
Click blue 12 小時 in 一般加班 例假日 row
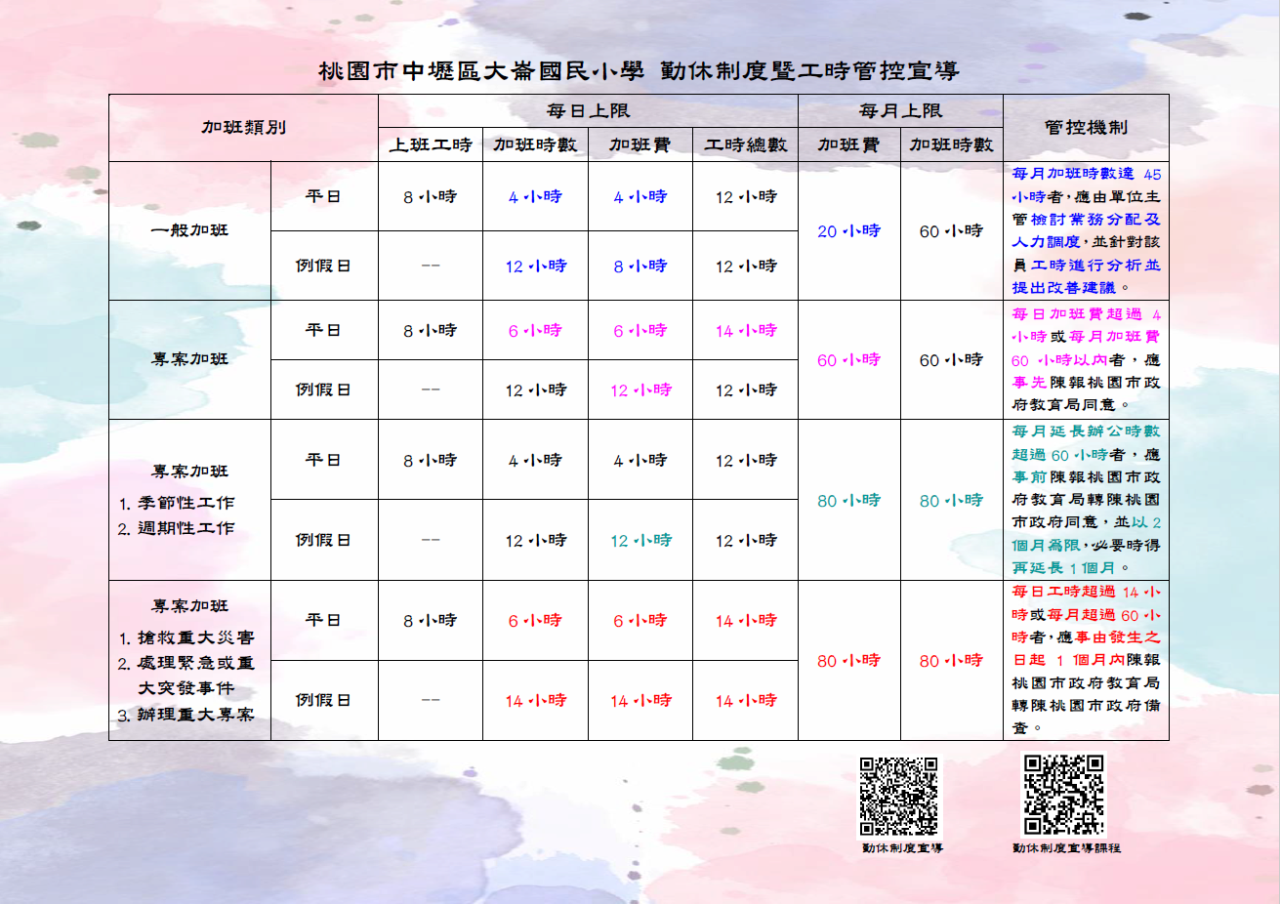[535, 266]
